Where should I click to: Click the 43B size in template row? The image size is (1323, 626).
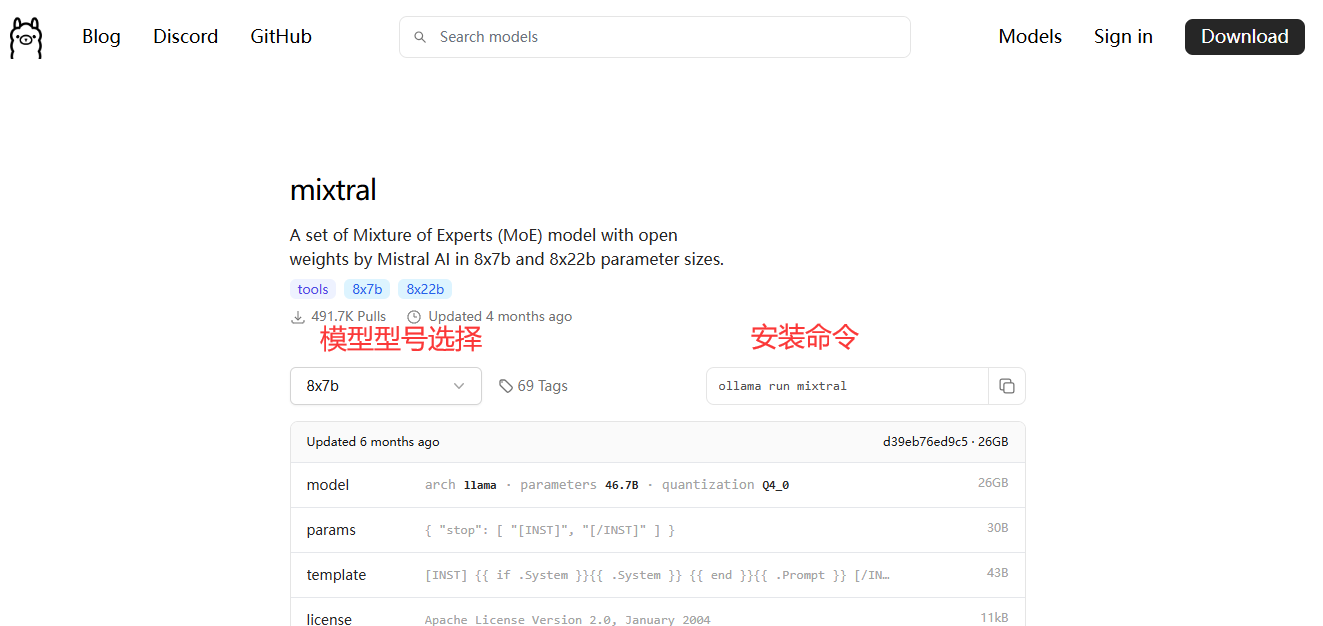pos(997,573)
